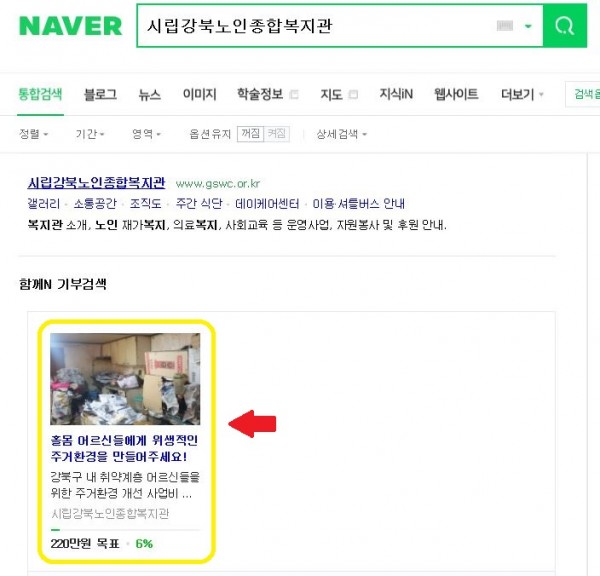Turn 옵션유지 to 켜짐

point(276,134)
